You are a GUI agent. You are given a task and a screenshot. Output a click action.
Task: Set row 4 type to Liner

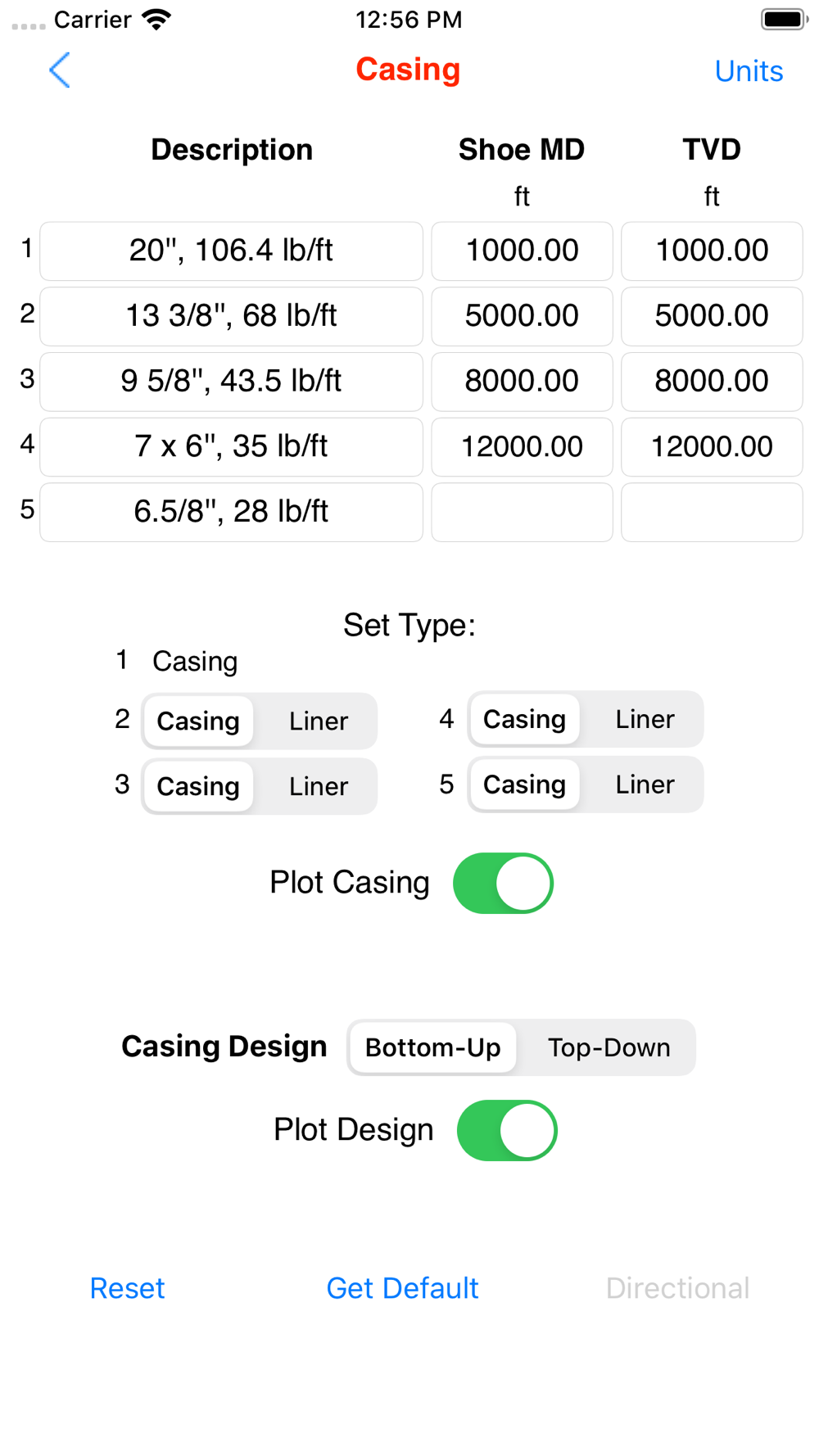(645, 720)
